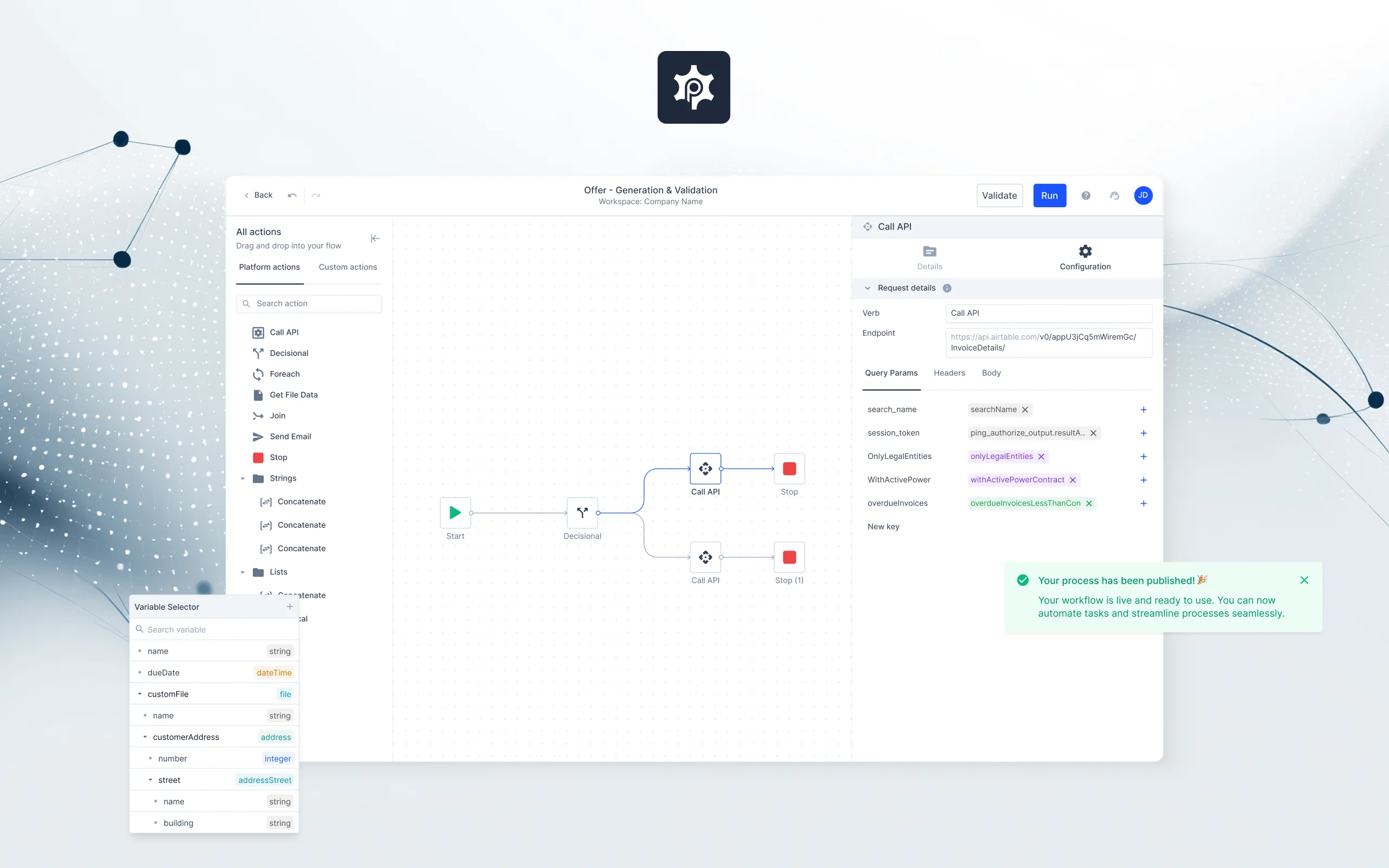Click the undo arrow icon
This screenshot has height=868, width=1389.
tap(292, 195)
